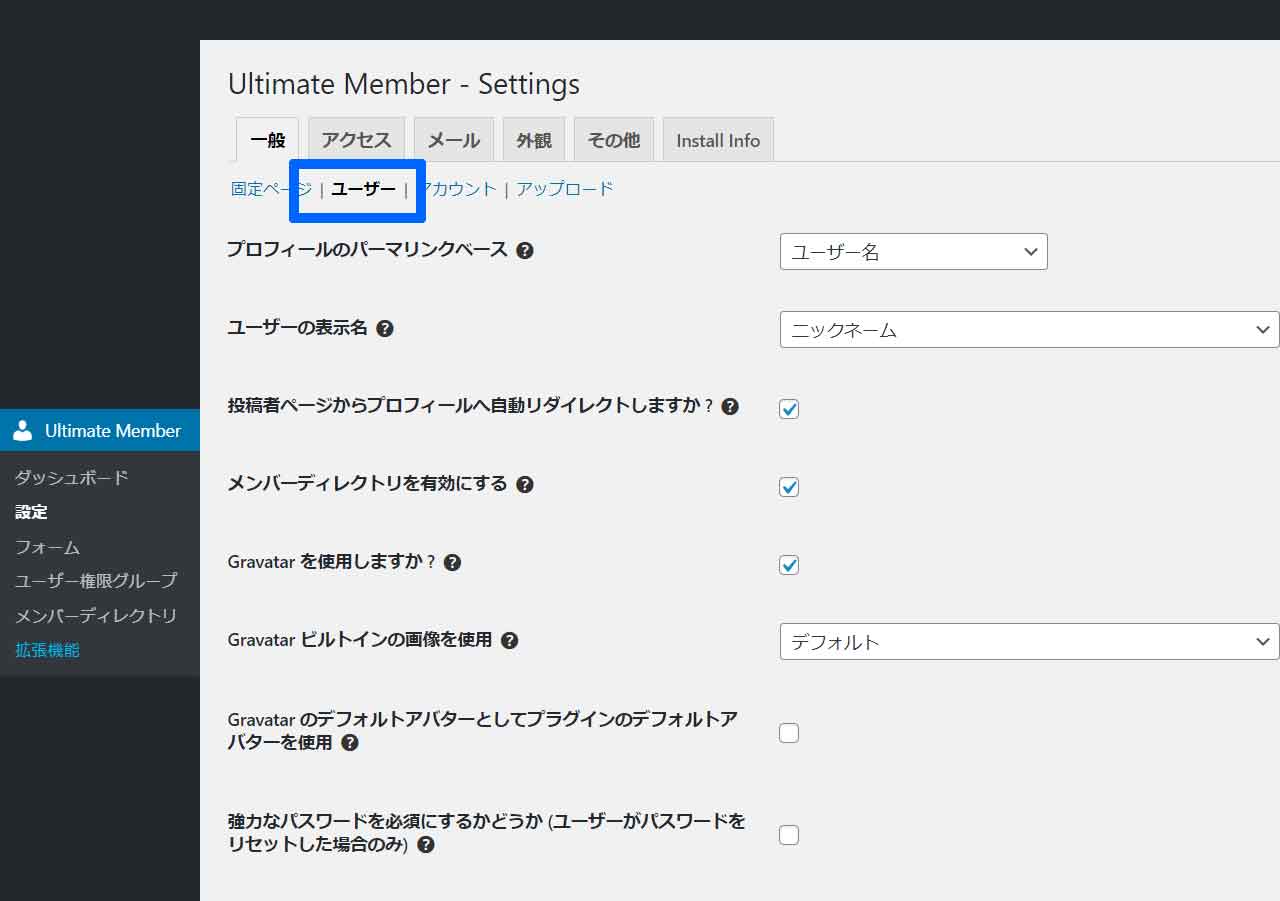Click the Ultimate Member user icon in sidebar
The width and height of the screenshot is (1280, 901).
pyautogui.click(x=23, y=430)
